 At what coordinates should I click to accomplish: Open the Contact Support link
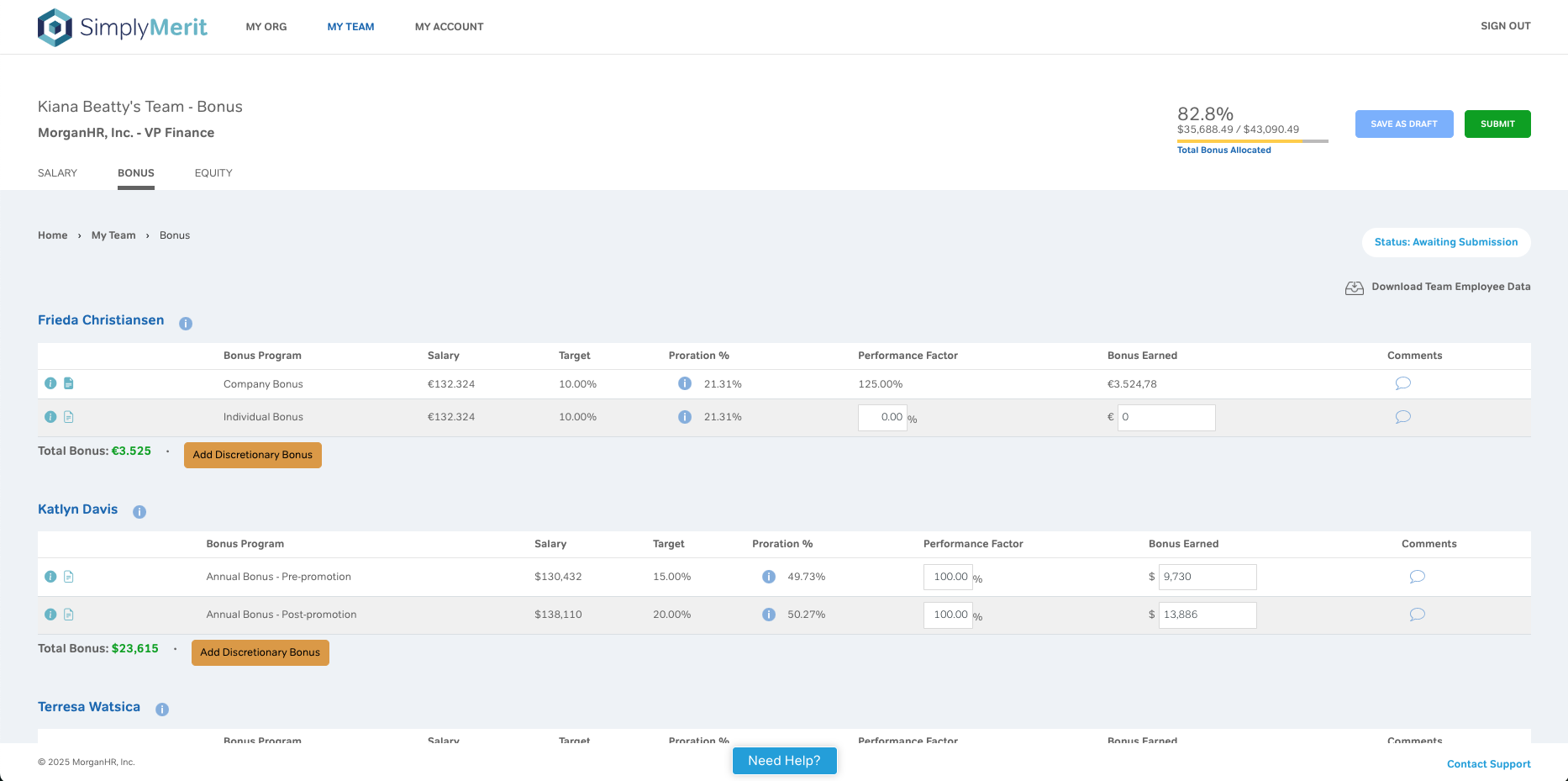[x=1488, y=763]
